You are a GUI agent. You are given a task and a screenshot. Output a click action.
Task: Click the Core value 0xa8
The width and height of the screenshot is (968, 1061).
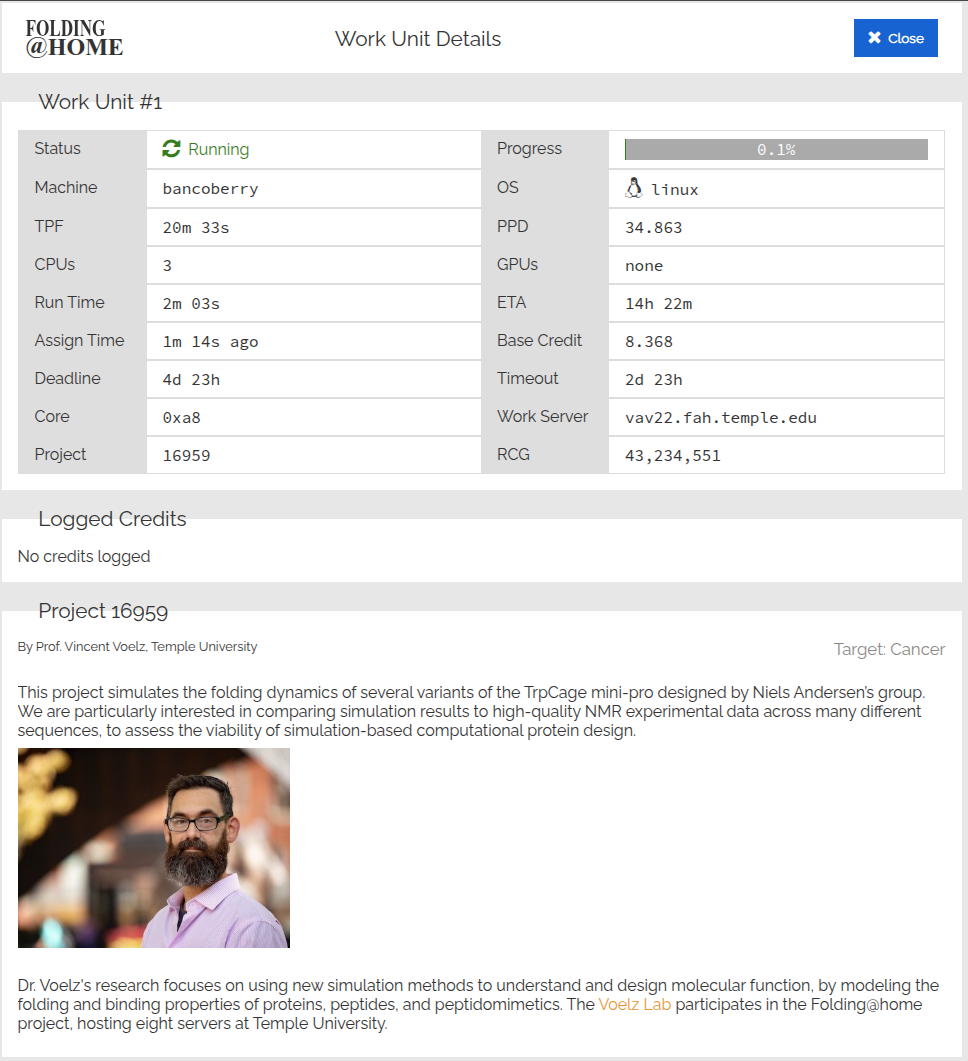click(x=181, y=418)
